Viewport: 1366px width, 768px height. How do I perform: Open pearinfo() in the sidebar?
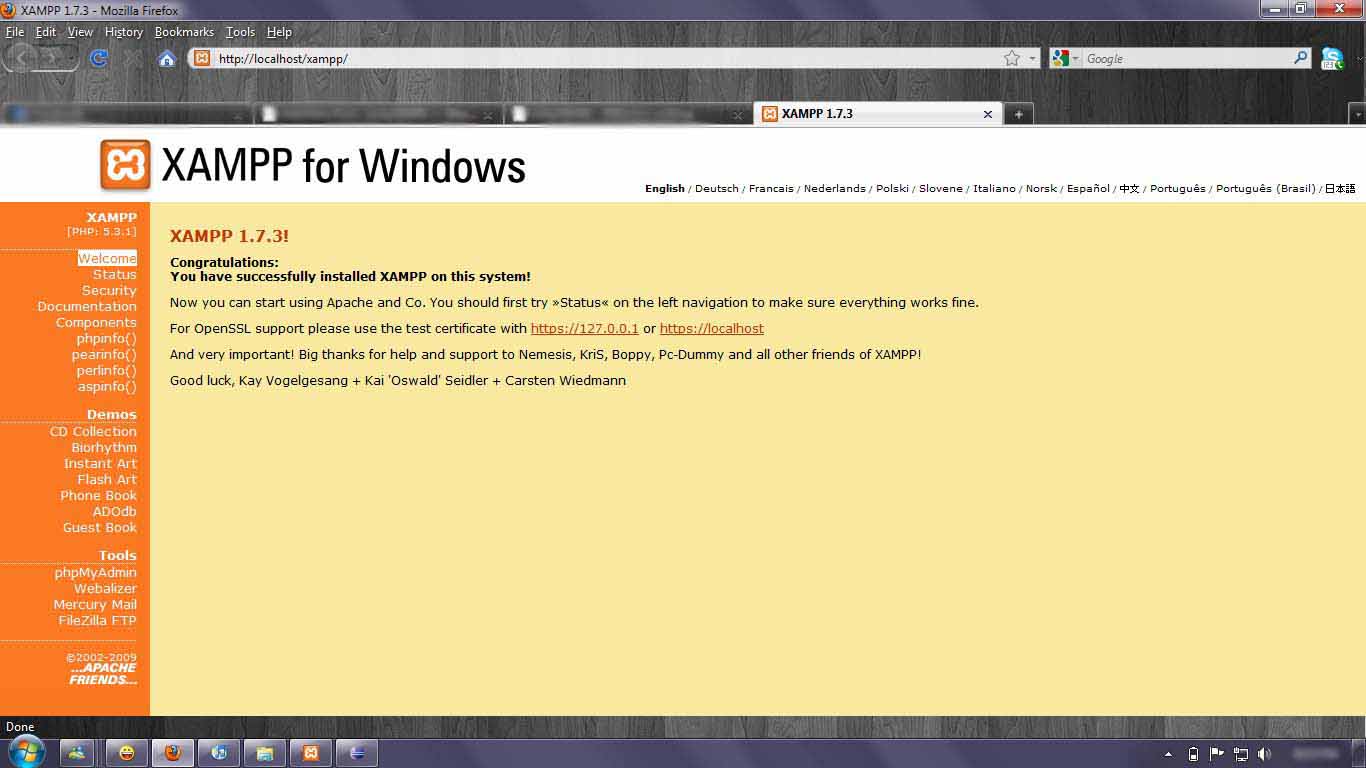[x=104, y=354]
